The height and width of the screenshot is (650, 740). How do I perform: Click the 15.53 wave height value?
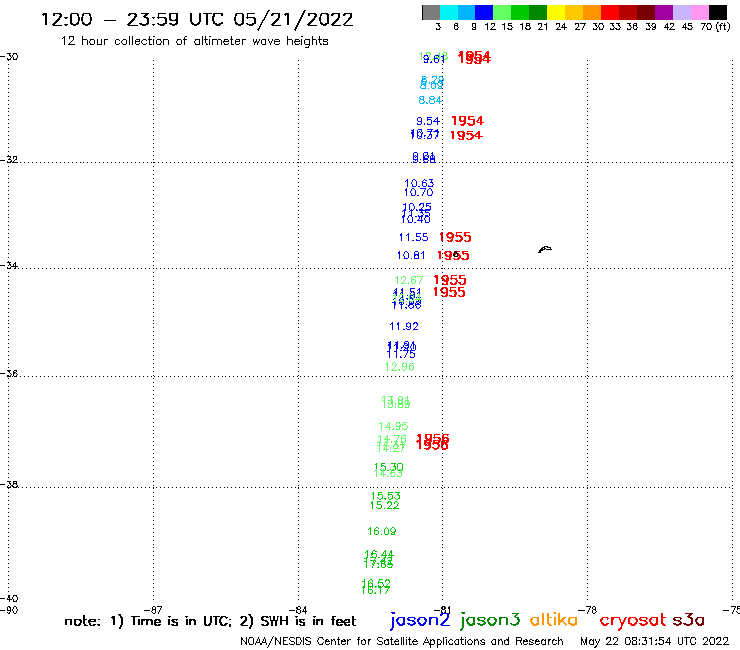point(386,496)
